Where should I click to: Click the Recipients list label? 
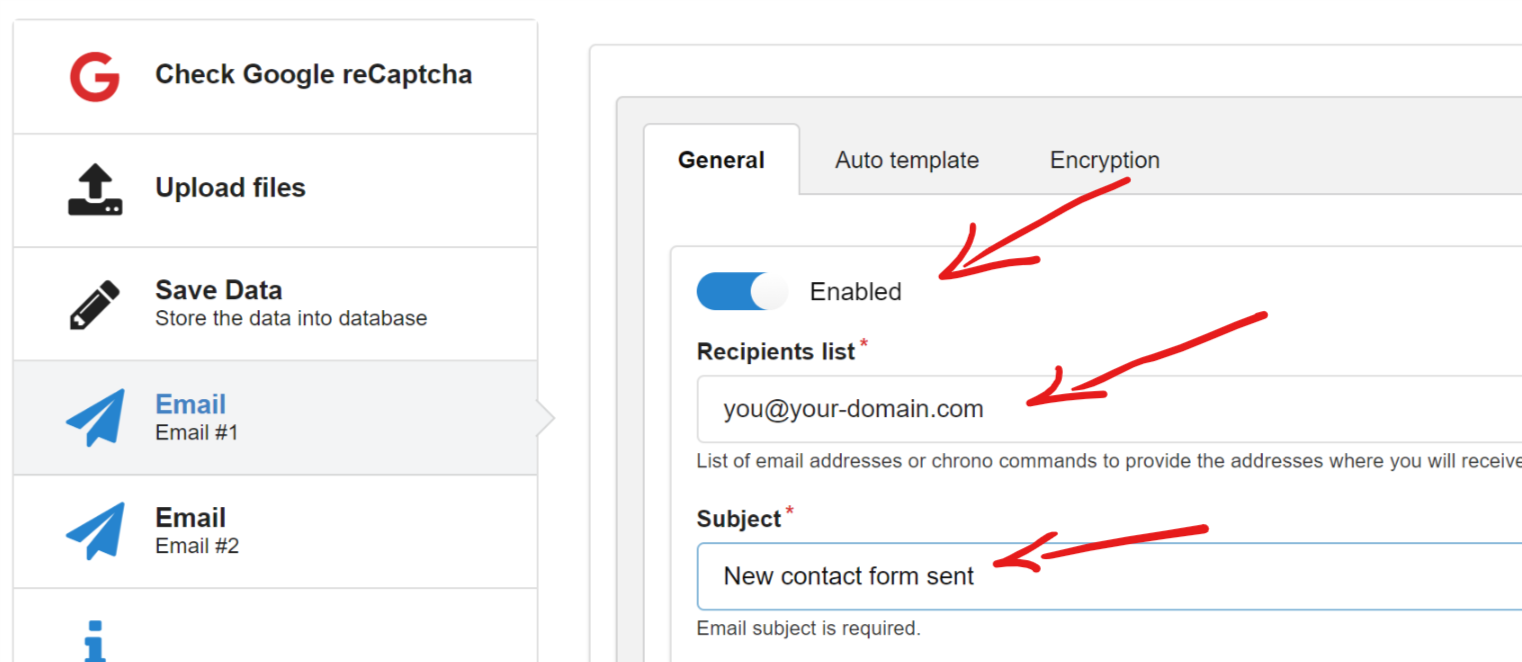[776, 352]
